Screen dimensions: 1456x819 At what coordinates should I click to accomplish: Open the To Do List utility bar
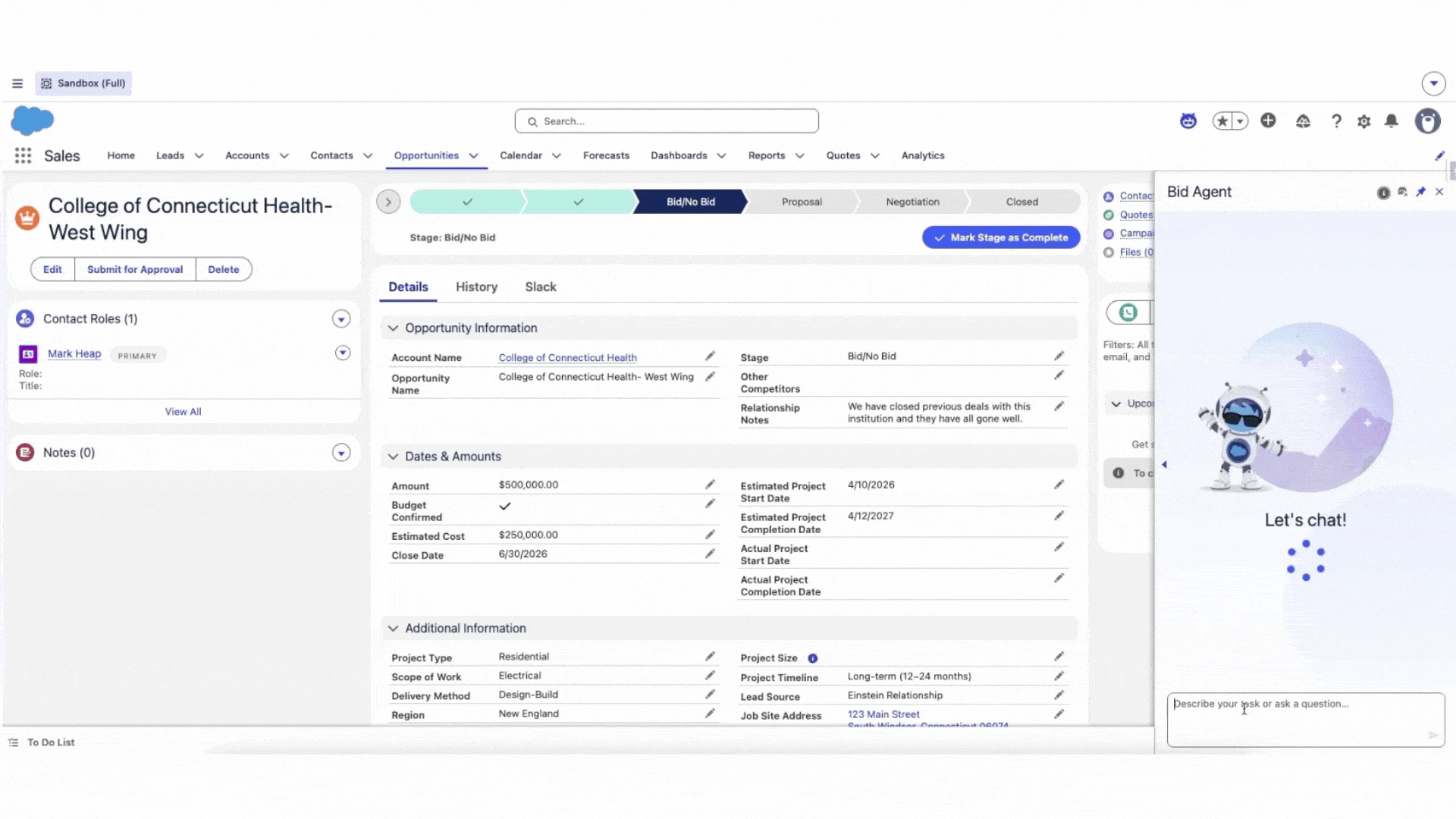tap(42, 742)
